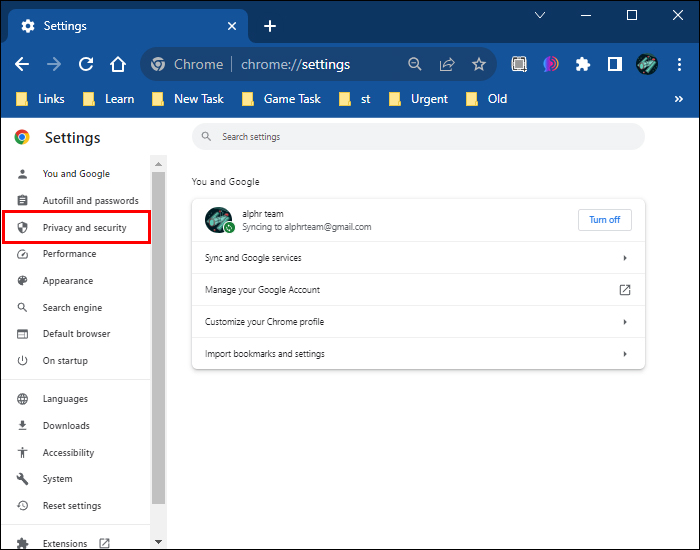Image resolution: width=700 pixels, height=550 pixels.
Task: Click the Search settings field
Action: [x=418, y=137]
